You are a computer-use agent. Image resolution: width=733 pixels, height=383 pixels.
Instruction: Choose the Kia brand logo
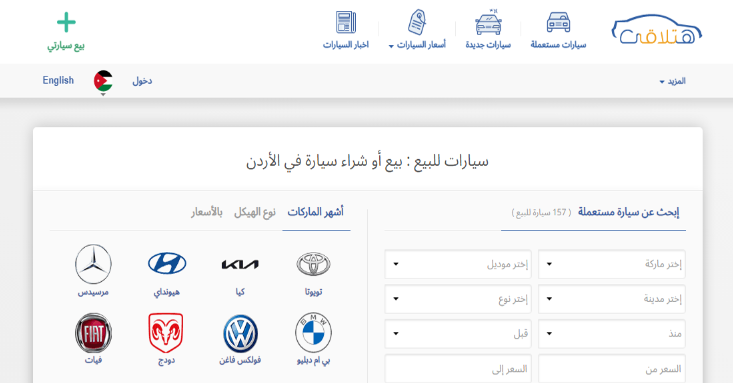240,265
